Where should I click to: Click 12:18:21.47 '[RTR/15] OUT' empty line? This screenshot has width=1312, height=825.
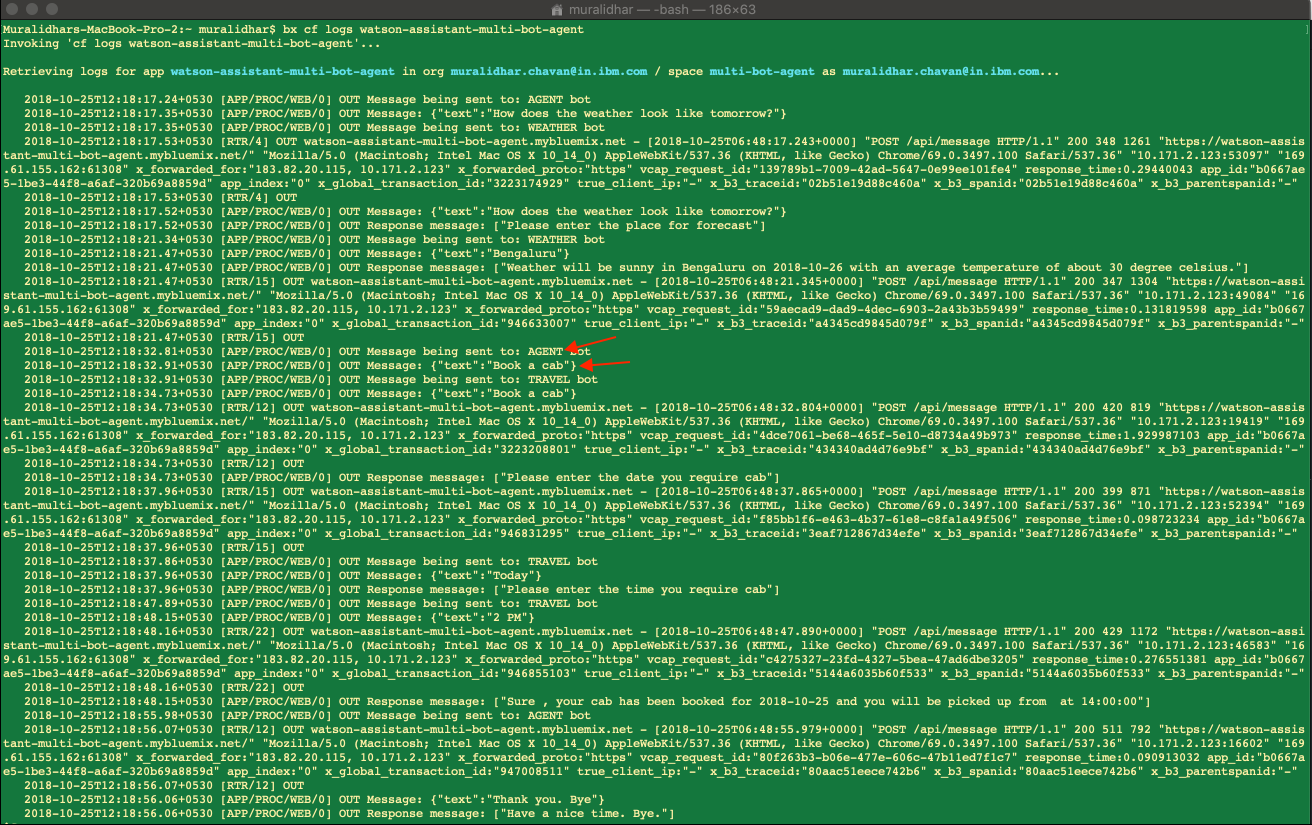coord(164,338)
